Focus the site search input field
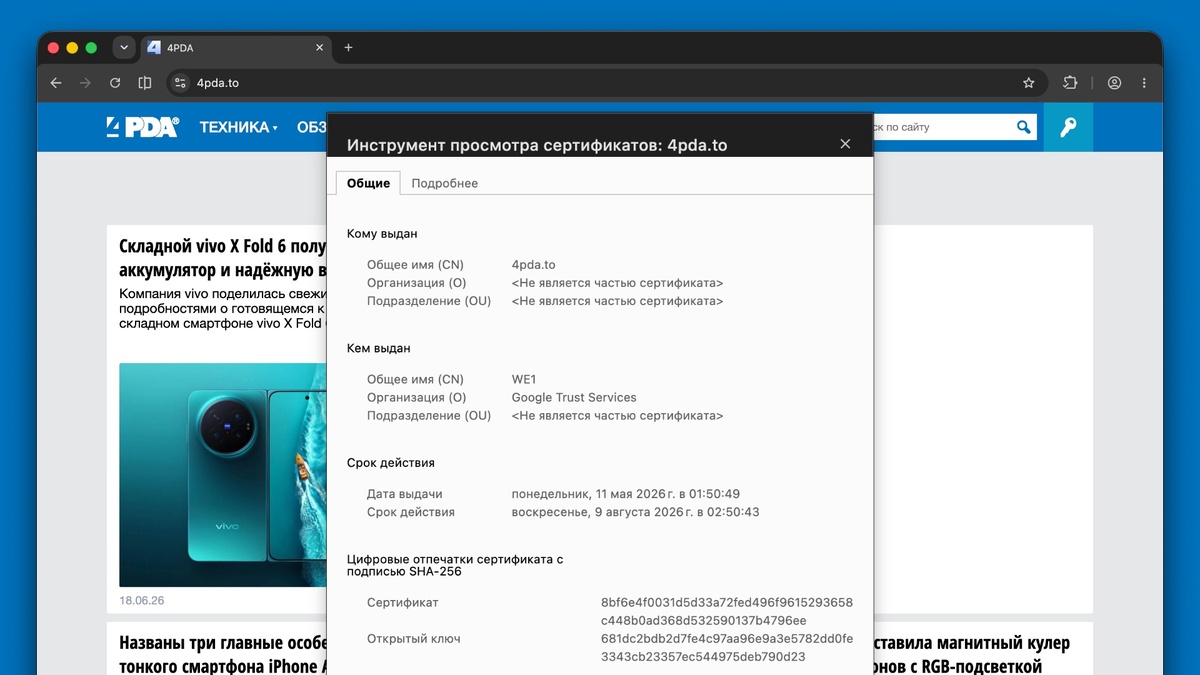This screenshot has width=1200, height=675. point(943,127)
